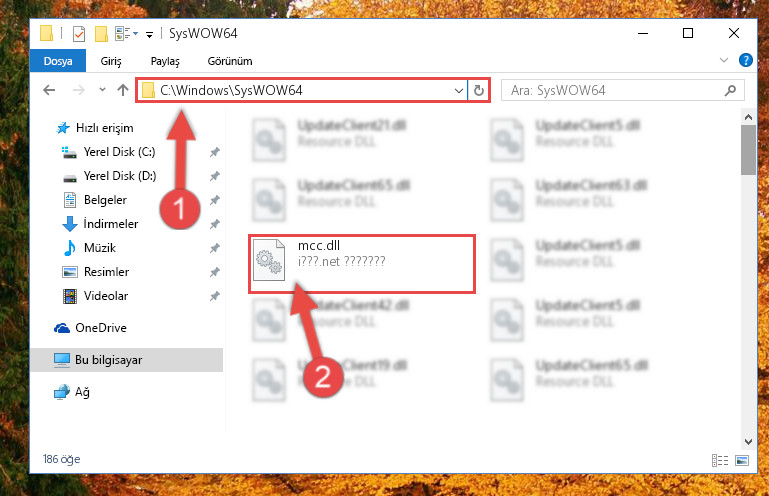Toggle pin beside Videolar
This screenshot has width=769, height=496.
[214, 296]
